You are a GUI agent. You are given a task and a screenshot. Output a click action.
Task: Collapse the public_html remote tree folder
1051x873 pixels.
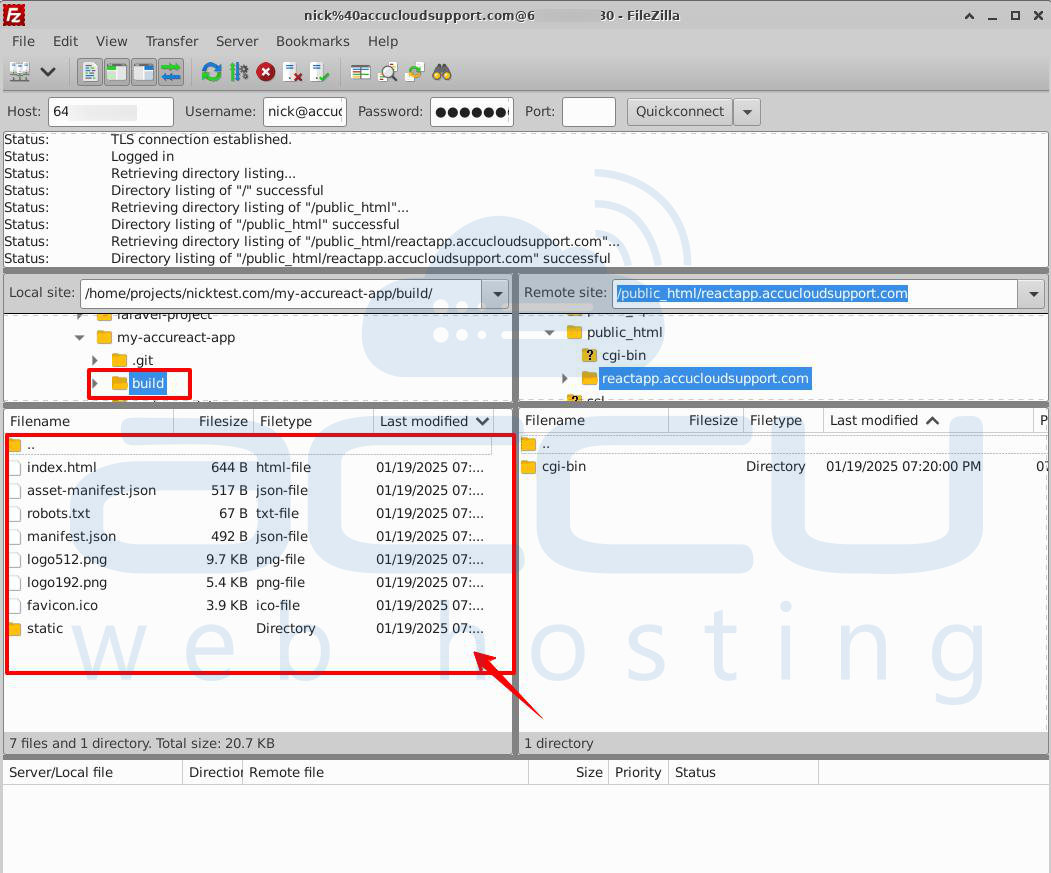click(x=550, y=333)
